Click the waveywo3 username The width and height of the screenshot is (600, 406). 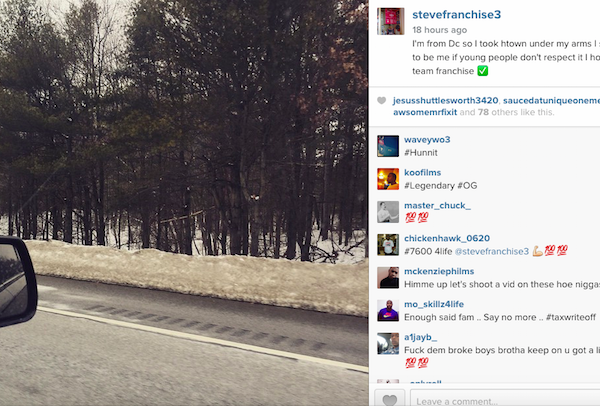(x=427, y=140)
